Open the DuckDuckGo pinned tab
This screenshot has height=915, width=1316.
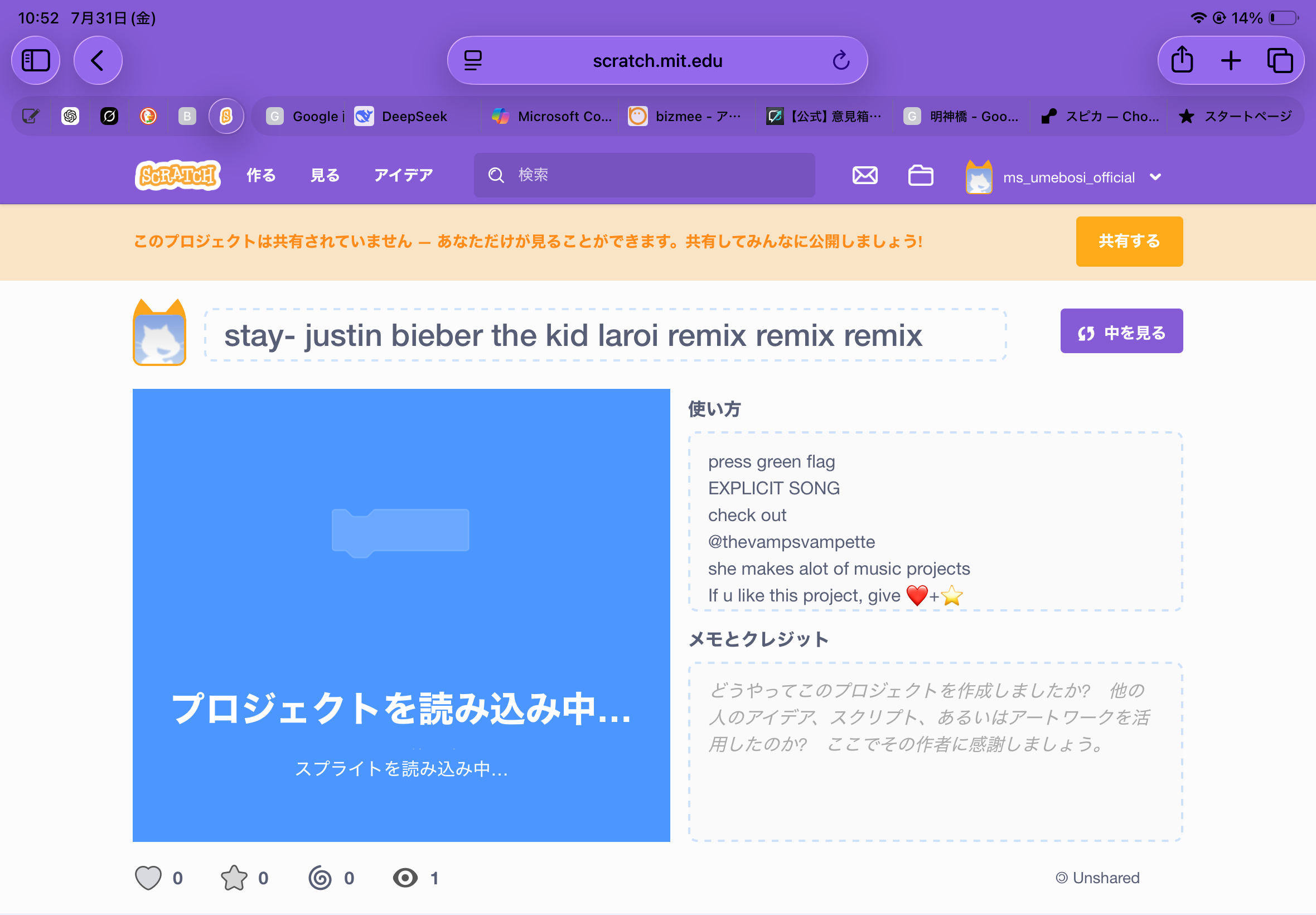pyautogui.click(x=148, y=117)
